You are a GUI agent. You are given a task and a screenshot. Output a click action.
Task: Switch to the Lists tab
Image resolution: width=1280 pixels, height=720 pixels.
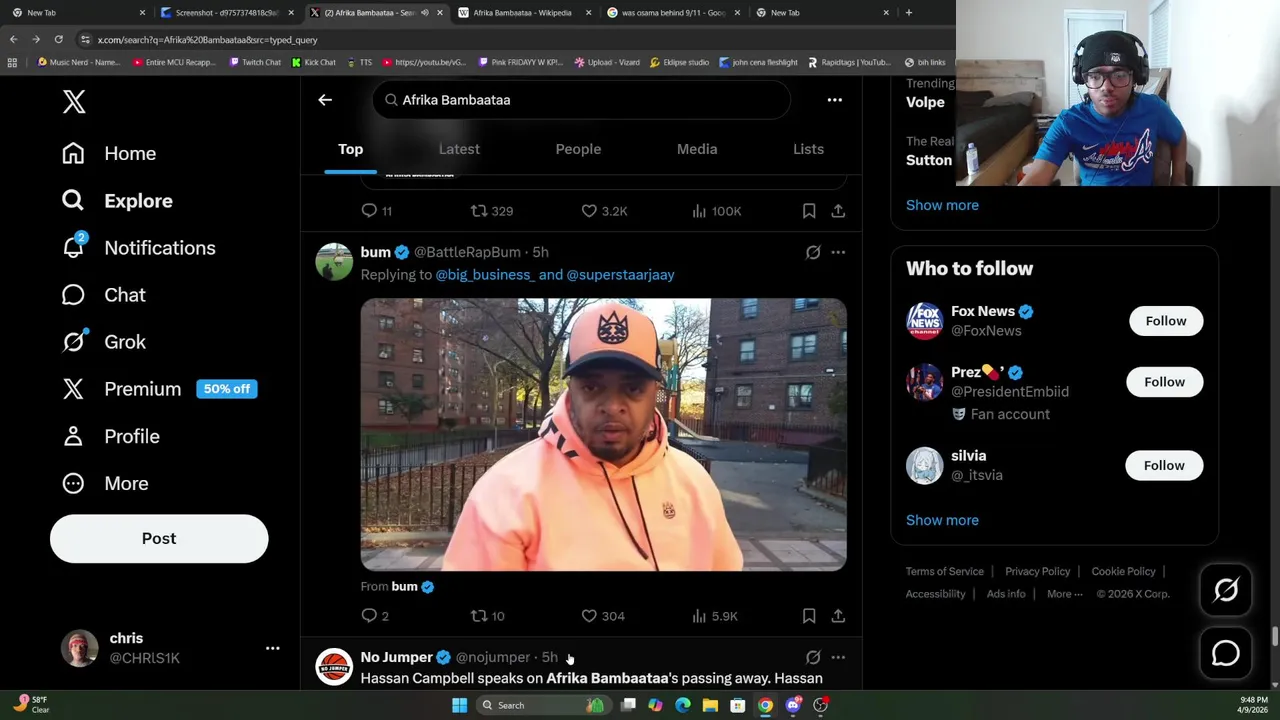tap(808, 149)
